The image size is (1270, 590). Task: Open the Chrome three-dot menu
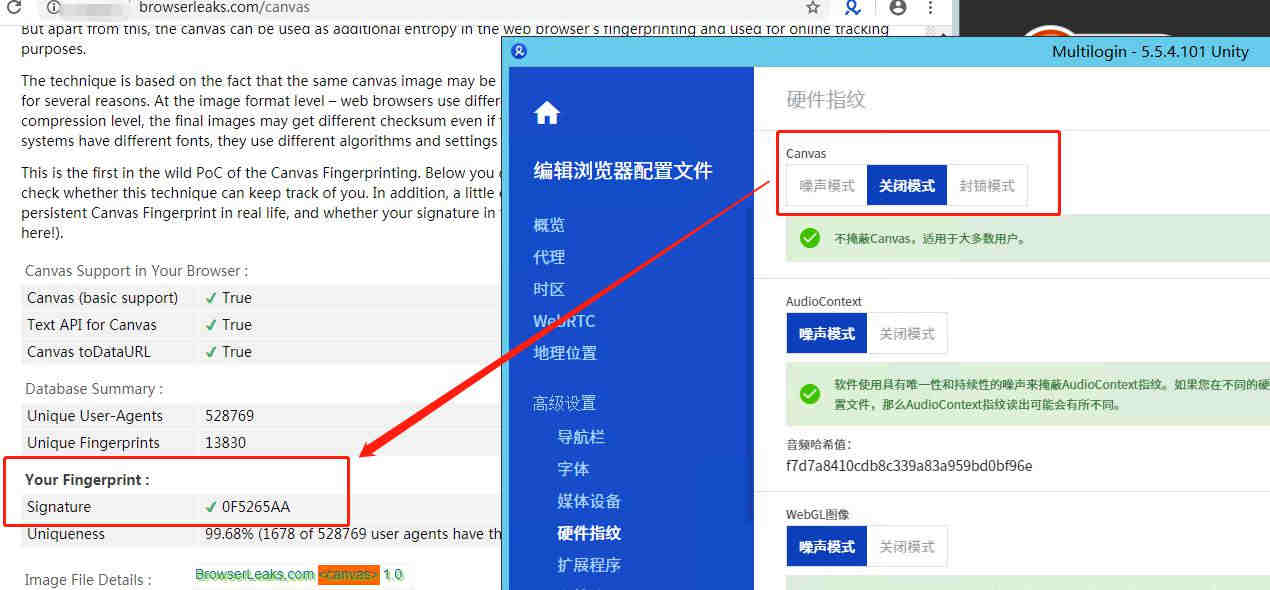point(931,7)
